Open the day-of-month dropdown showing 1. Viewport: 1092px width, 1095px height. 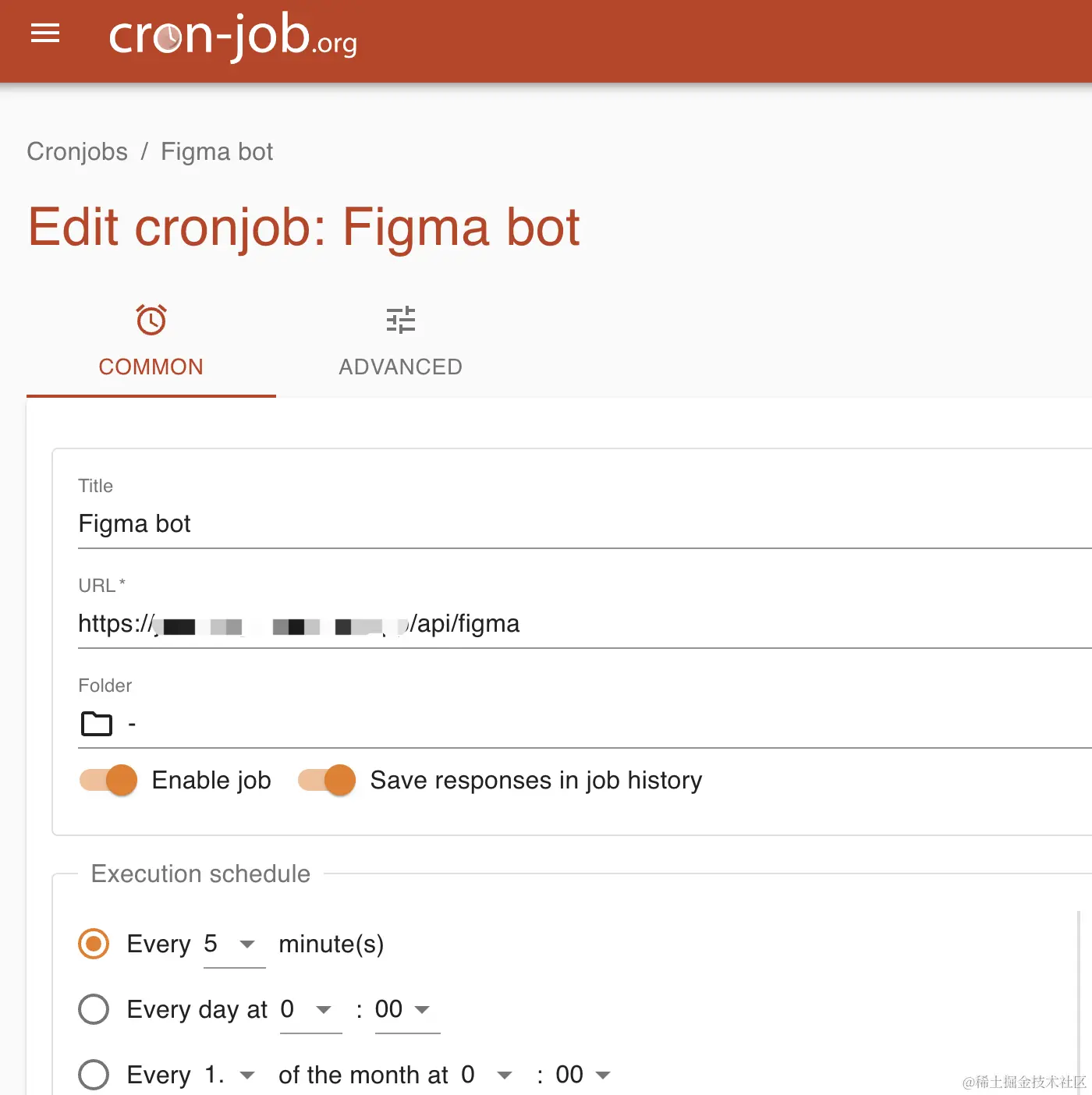click(234, 1076)
